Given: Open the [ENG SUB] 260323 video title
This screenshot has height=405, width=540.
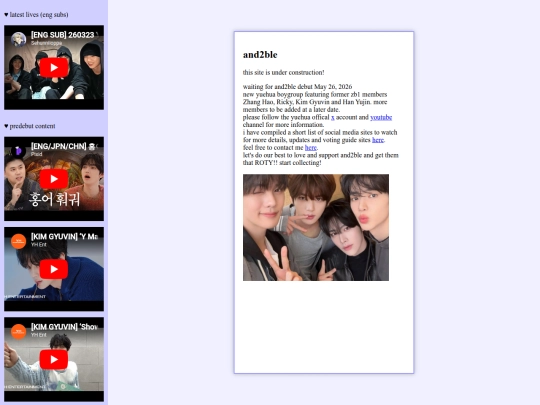Looking at the screenshot, I should point(64,35).
